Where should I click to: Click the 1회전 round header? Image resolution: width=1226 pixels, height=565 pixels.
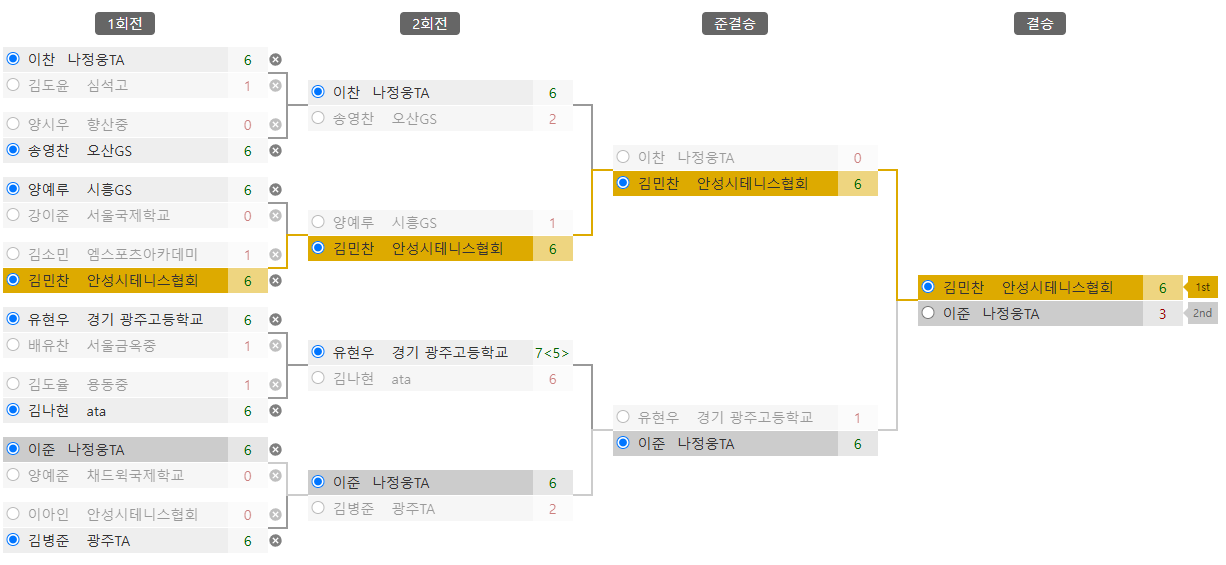125,24
